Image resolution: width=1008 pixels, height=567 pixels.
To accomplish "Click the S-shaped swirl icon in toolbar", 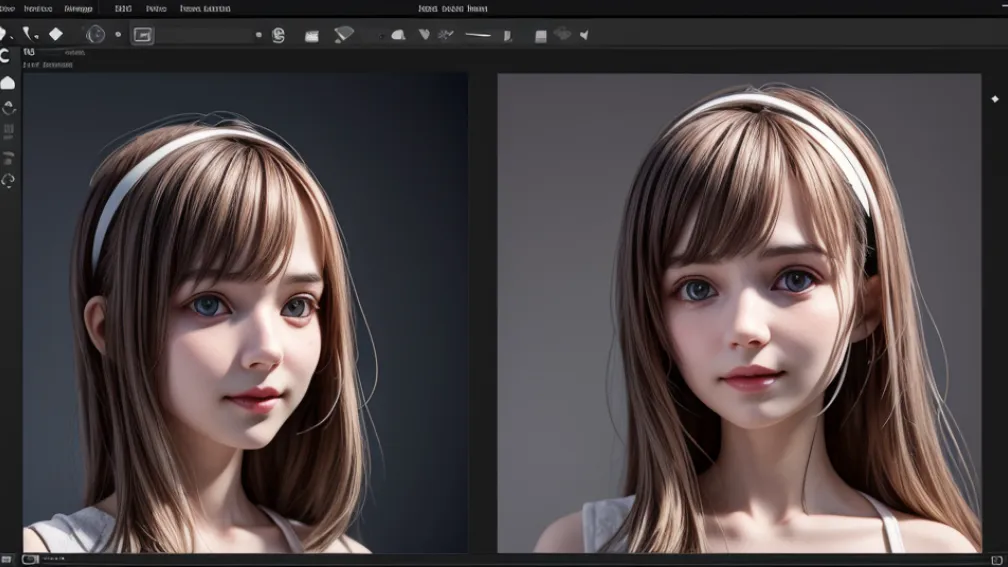I will point(278,35).
